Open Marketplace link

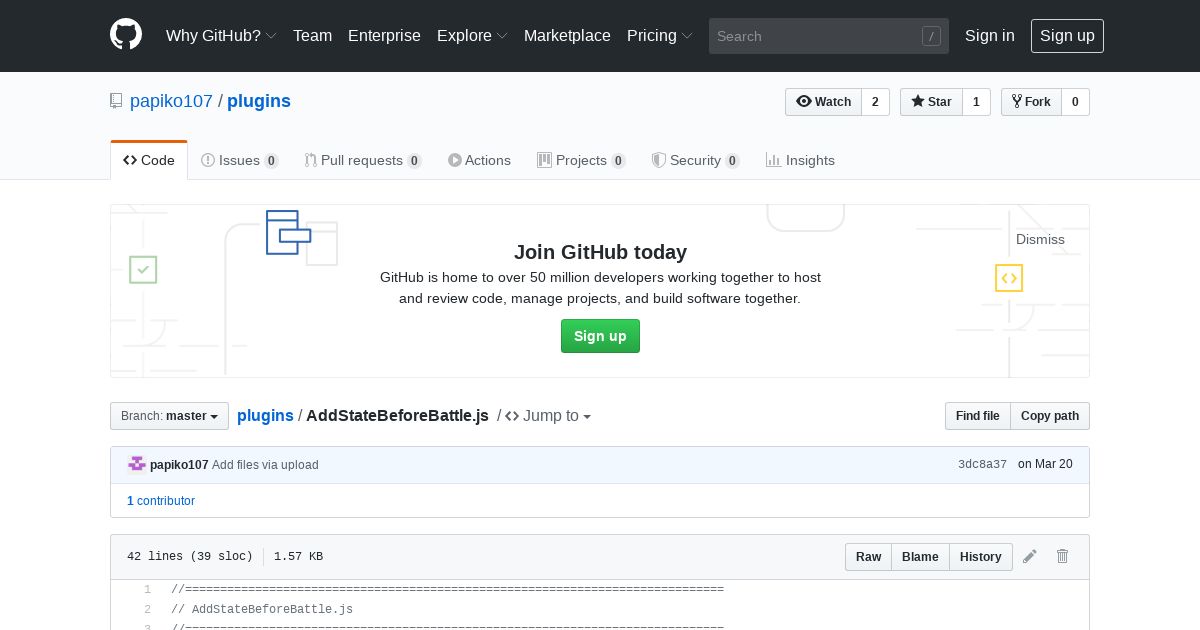(x=567, y=35)
